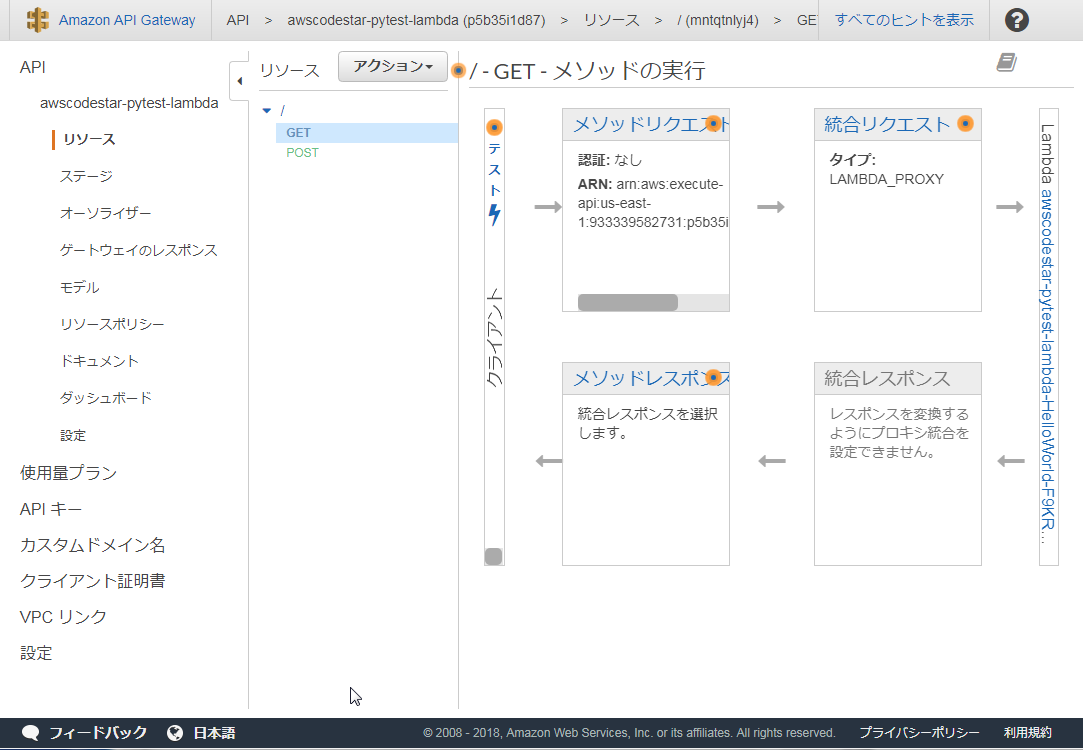Click the documentation book icon near method title
1083x750 pixels.
click(1007, 62)
